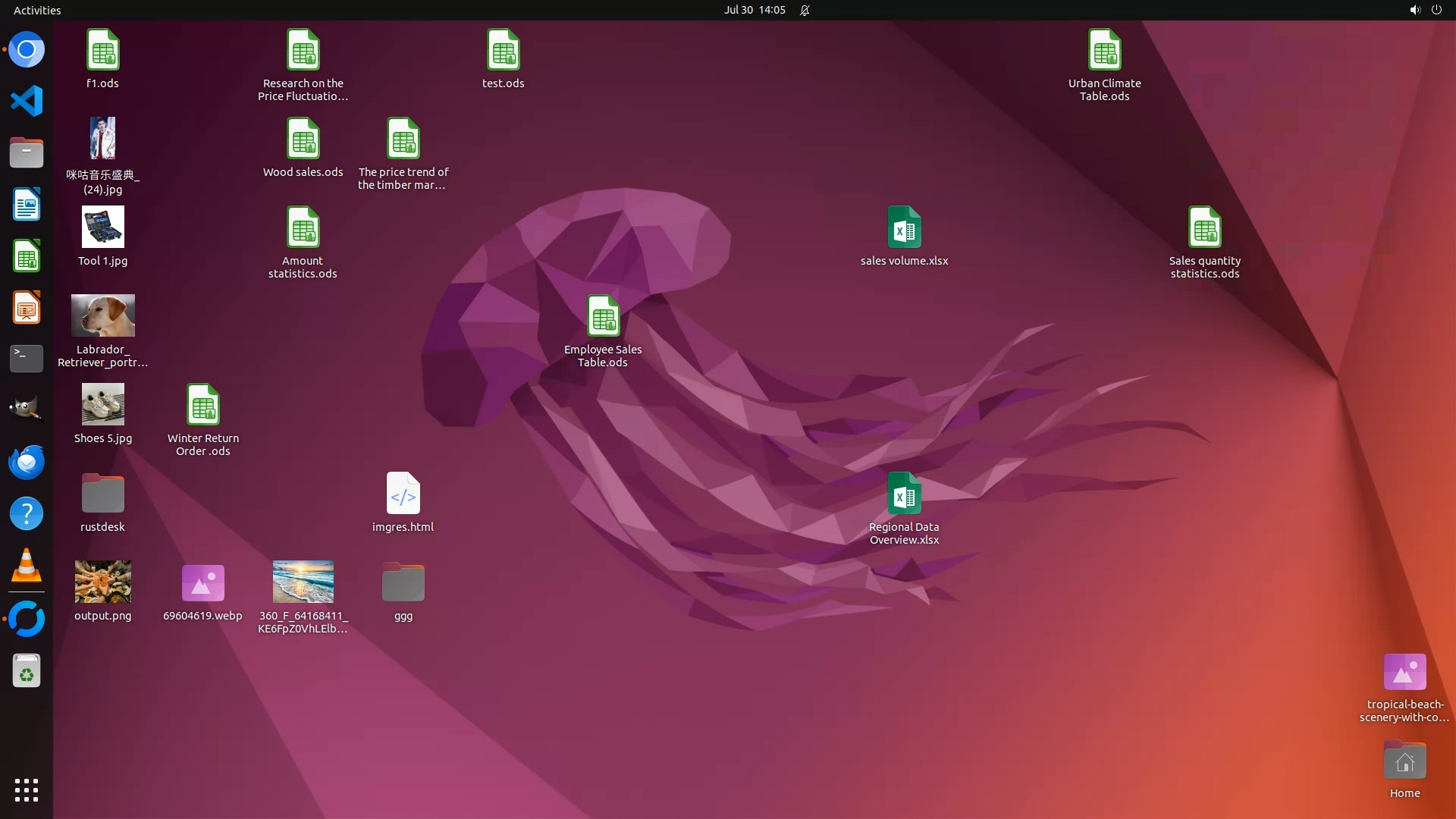Open the Activities overview

click(37, 10)
